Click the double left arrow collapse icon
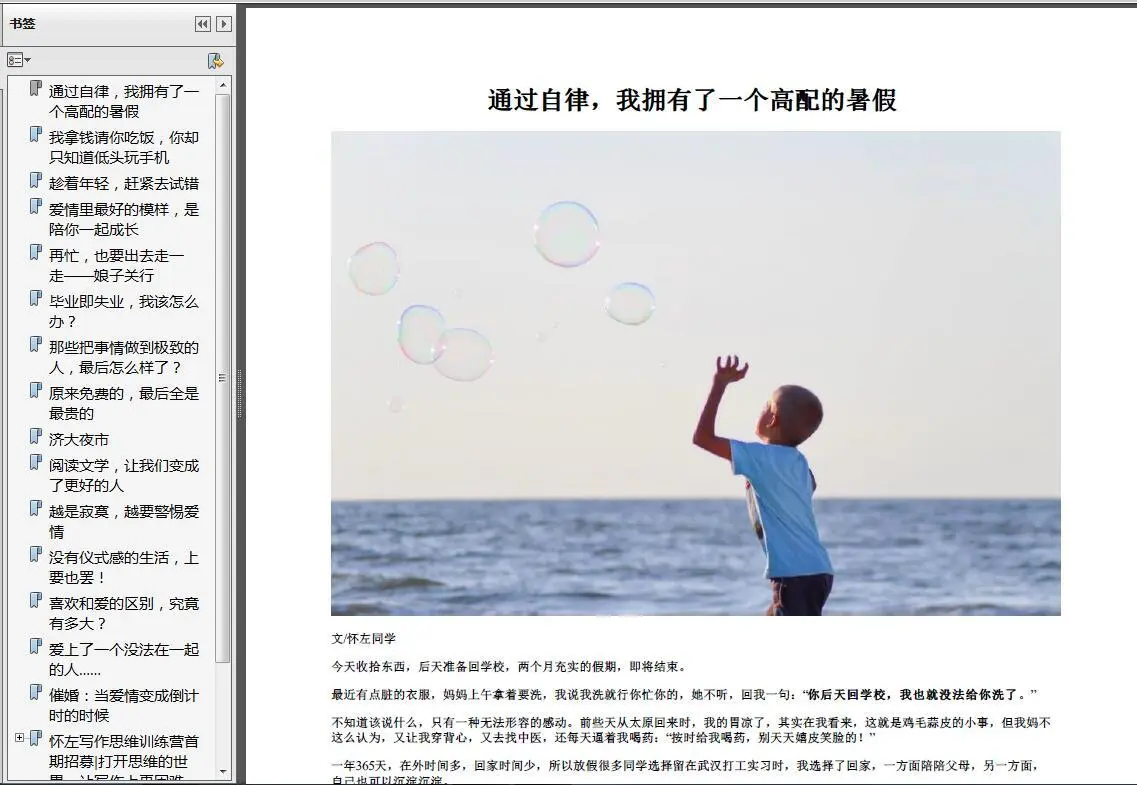Screen dimensions: 1137x785 202,23
